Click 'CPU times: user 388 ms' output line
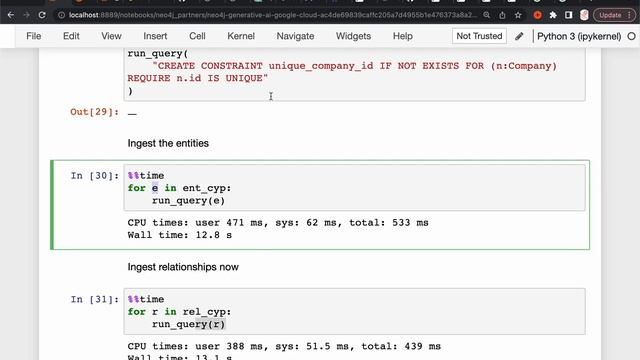Viewport: 640px width, 360px height. coord(284,347)
